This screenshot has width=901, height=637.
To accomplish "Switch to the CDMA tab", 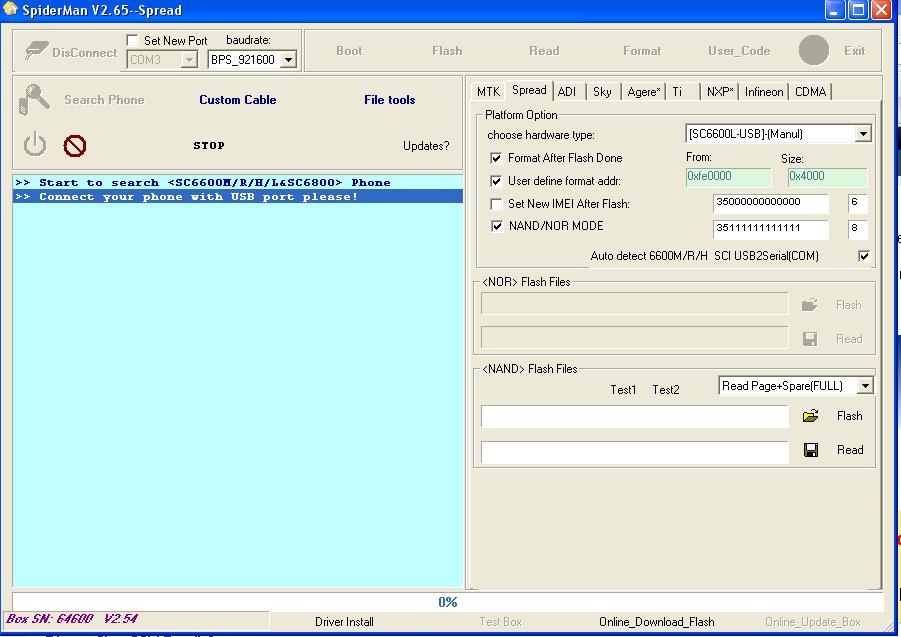I will pyautogui.click(x=810, y=92).
